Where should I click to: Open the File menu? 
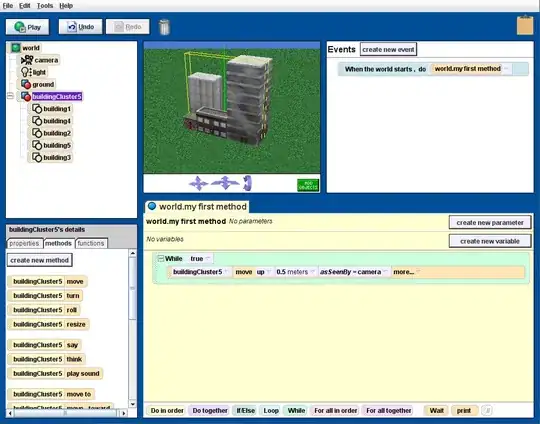tap(8, 6)
